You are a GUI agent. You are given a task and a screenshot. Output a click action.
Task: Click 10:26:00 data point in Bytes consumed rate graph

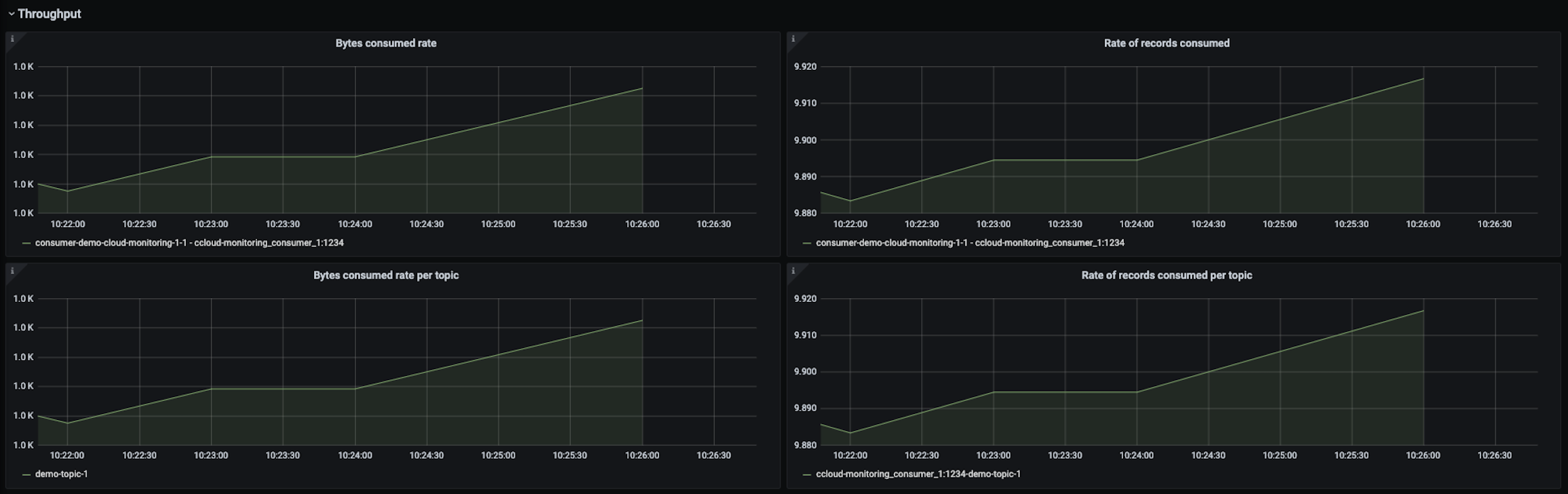[x=642, y=88]
